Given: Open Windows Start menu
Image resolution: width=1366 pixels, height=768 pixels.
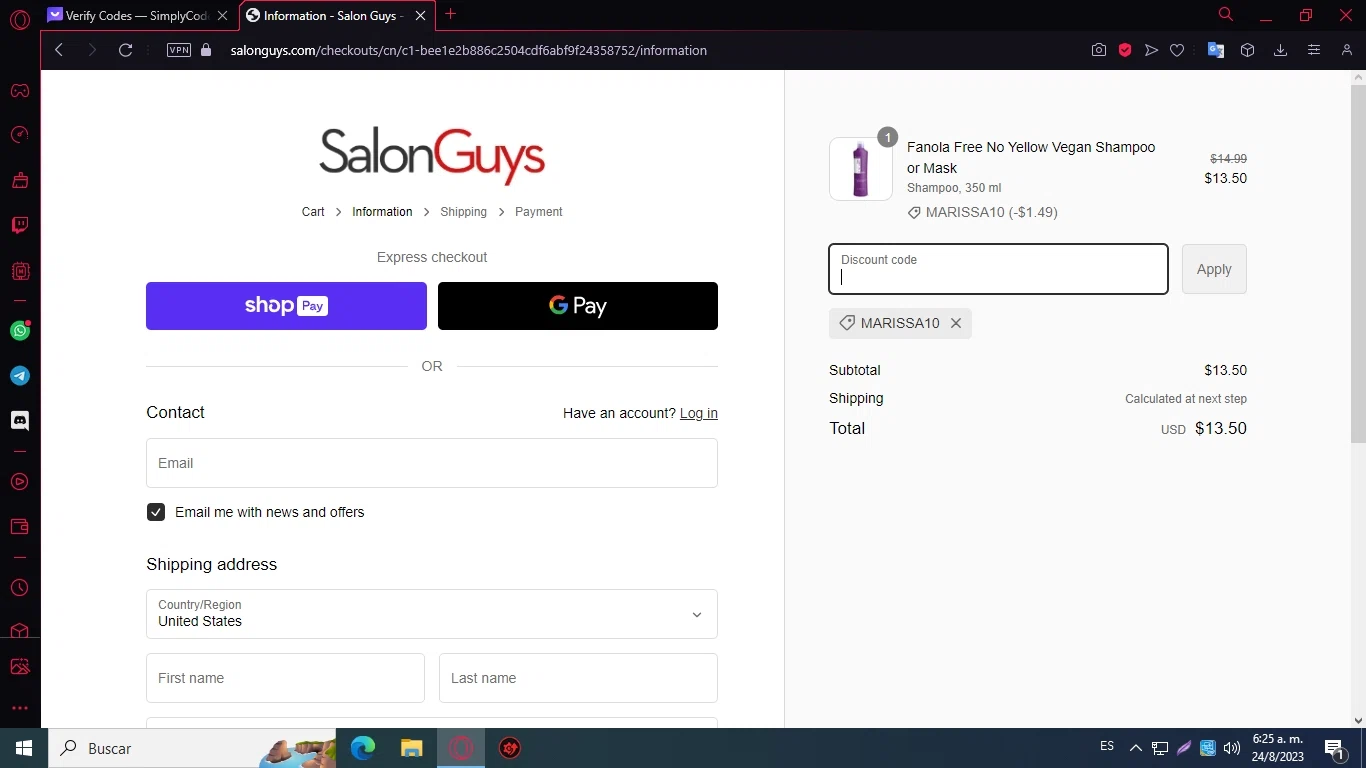Looking at the screenshot, I should 24,748.
